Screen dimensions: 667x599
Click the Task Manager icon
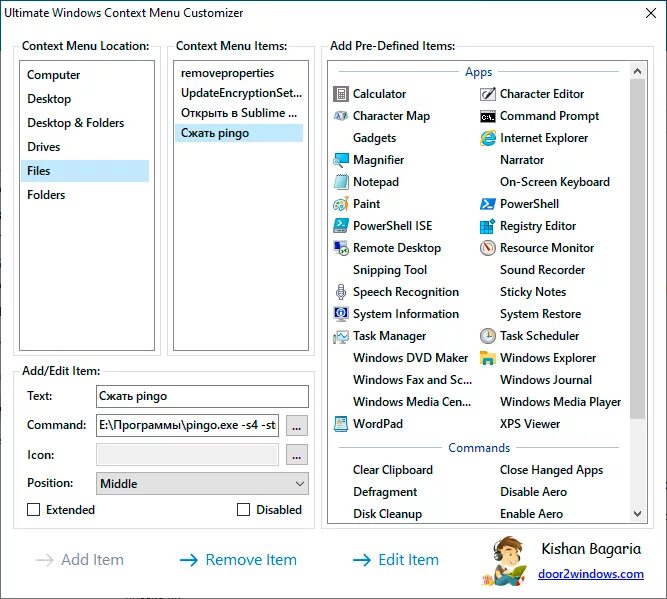pyautogui.click(x=341, y=336)
